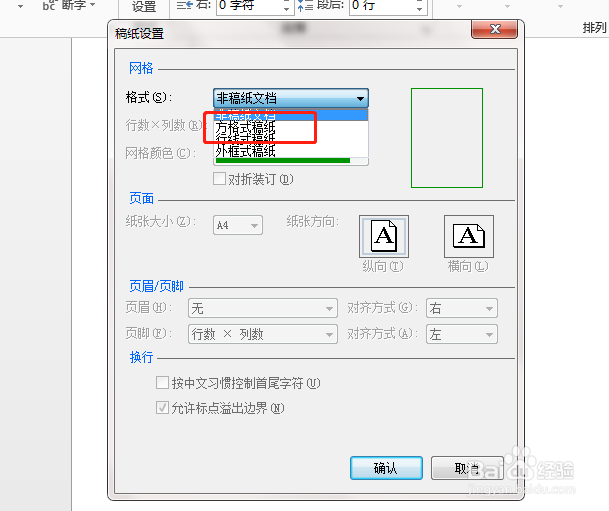Screen dimensions: 609x511
Task: Click the right indent icon
Action: pyautogui.click(x=185, y=5)
